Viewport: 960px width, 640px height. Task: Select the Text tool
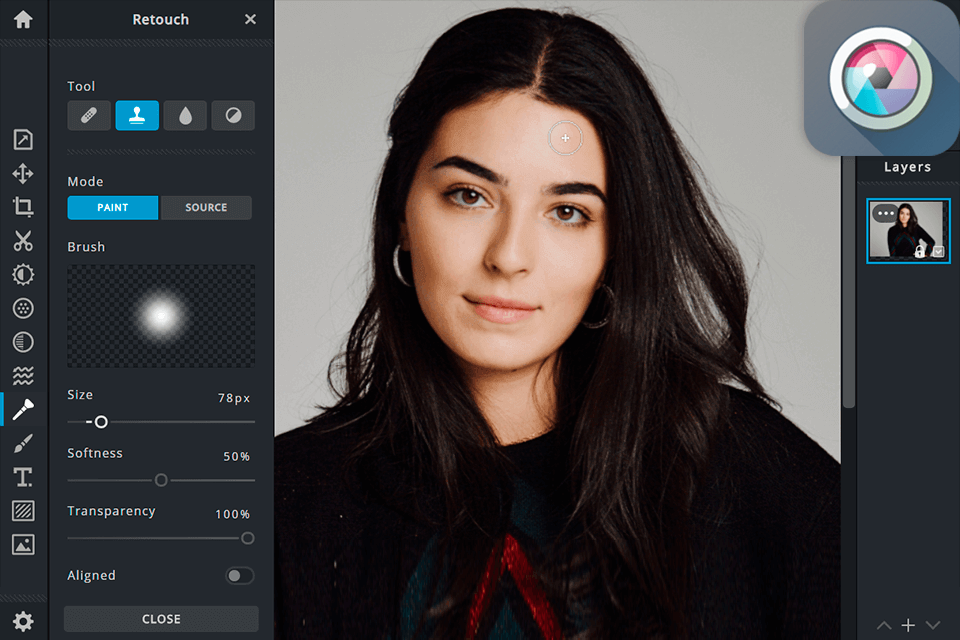tap(23, 477)
